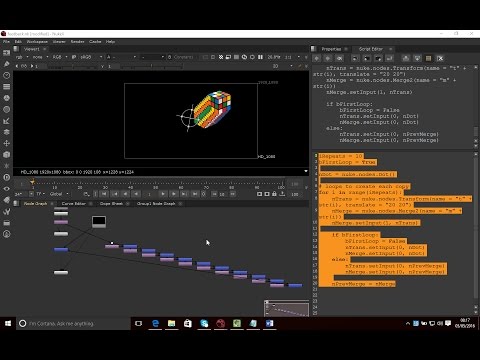
Task: Open the Image nodes toolbar icon
Action: pos(6,53)
